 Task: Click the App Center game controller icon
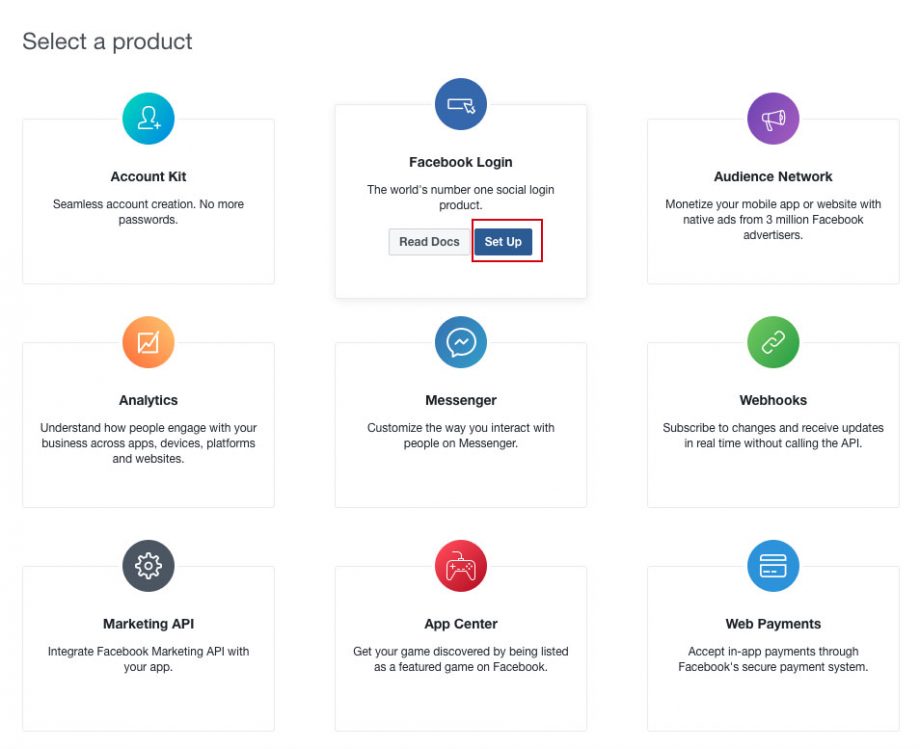(461, 566)
